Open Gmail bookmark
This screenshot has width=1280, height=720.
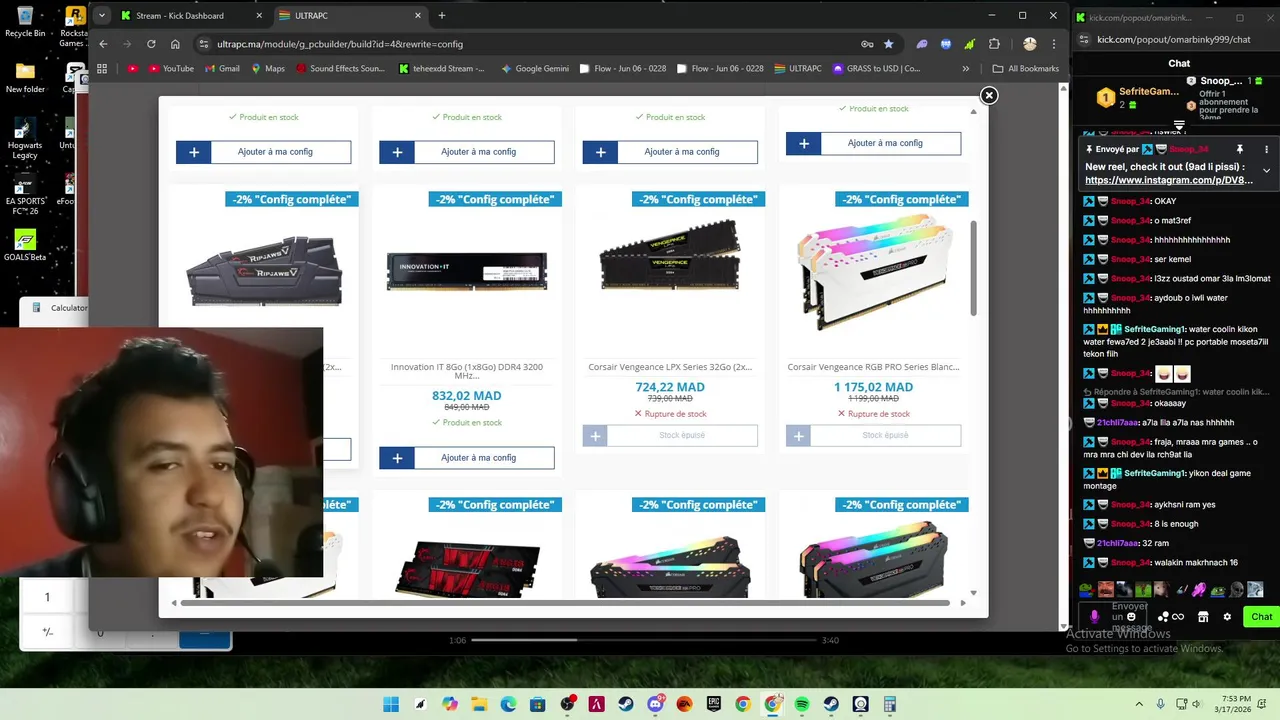coord(221,69)
